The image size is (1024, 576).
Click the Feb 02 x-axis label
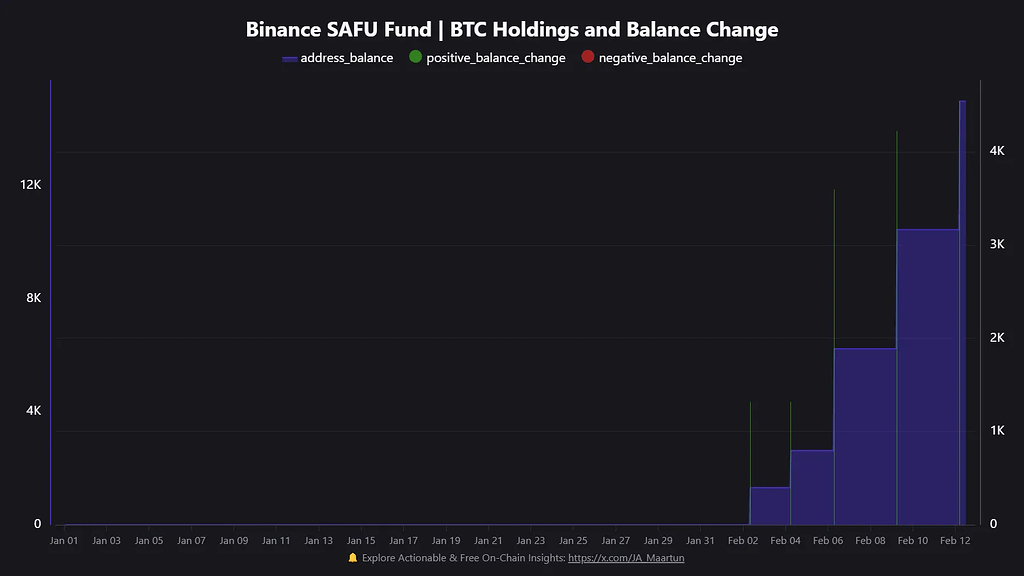coord(743,541)
